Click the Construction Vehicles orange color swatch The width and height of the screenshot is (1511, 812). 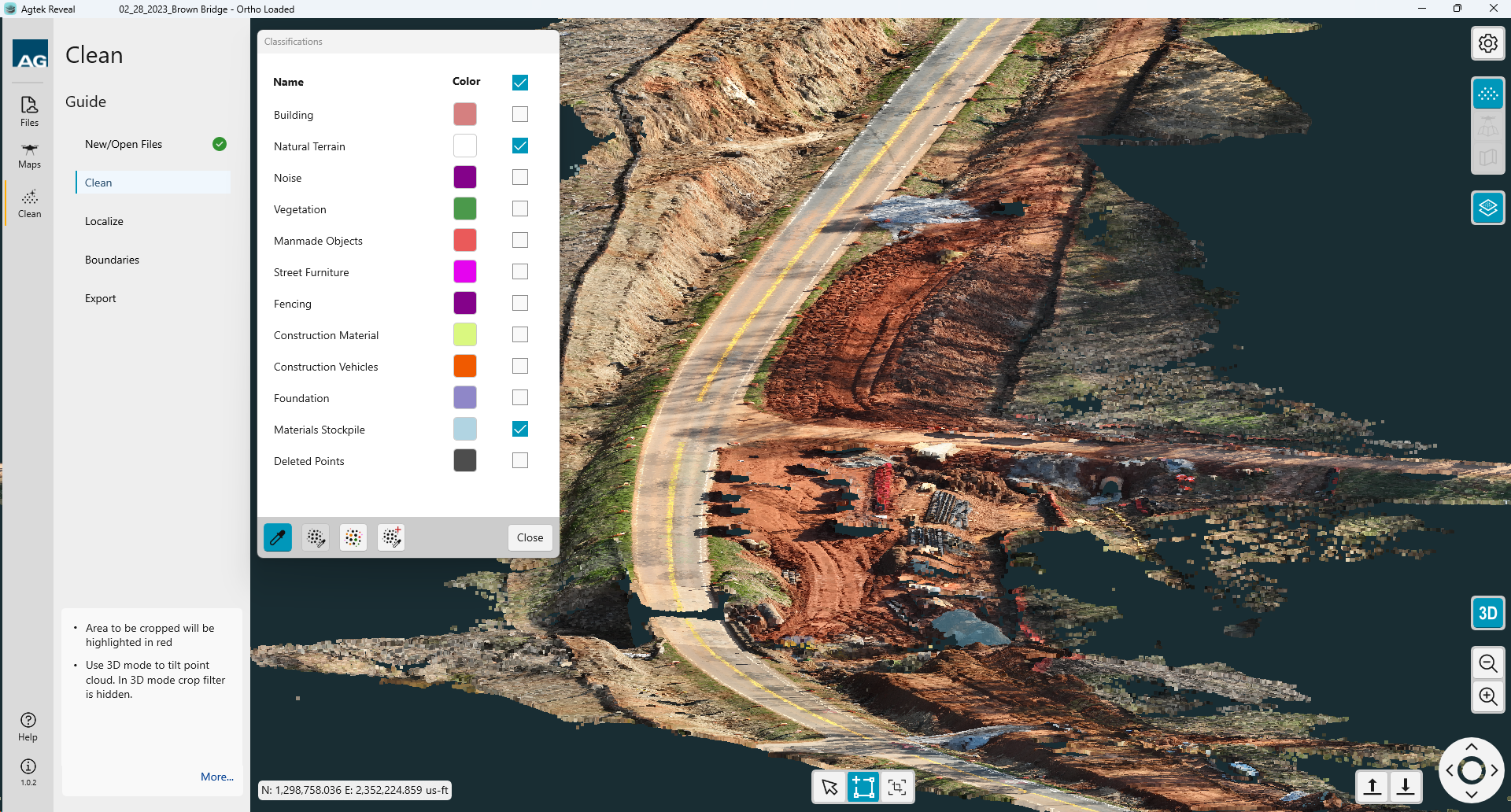click(x=465, y=366)
